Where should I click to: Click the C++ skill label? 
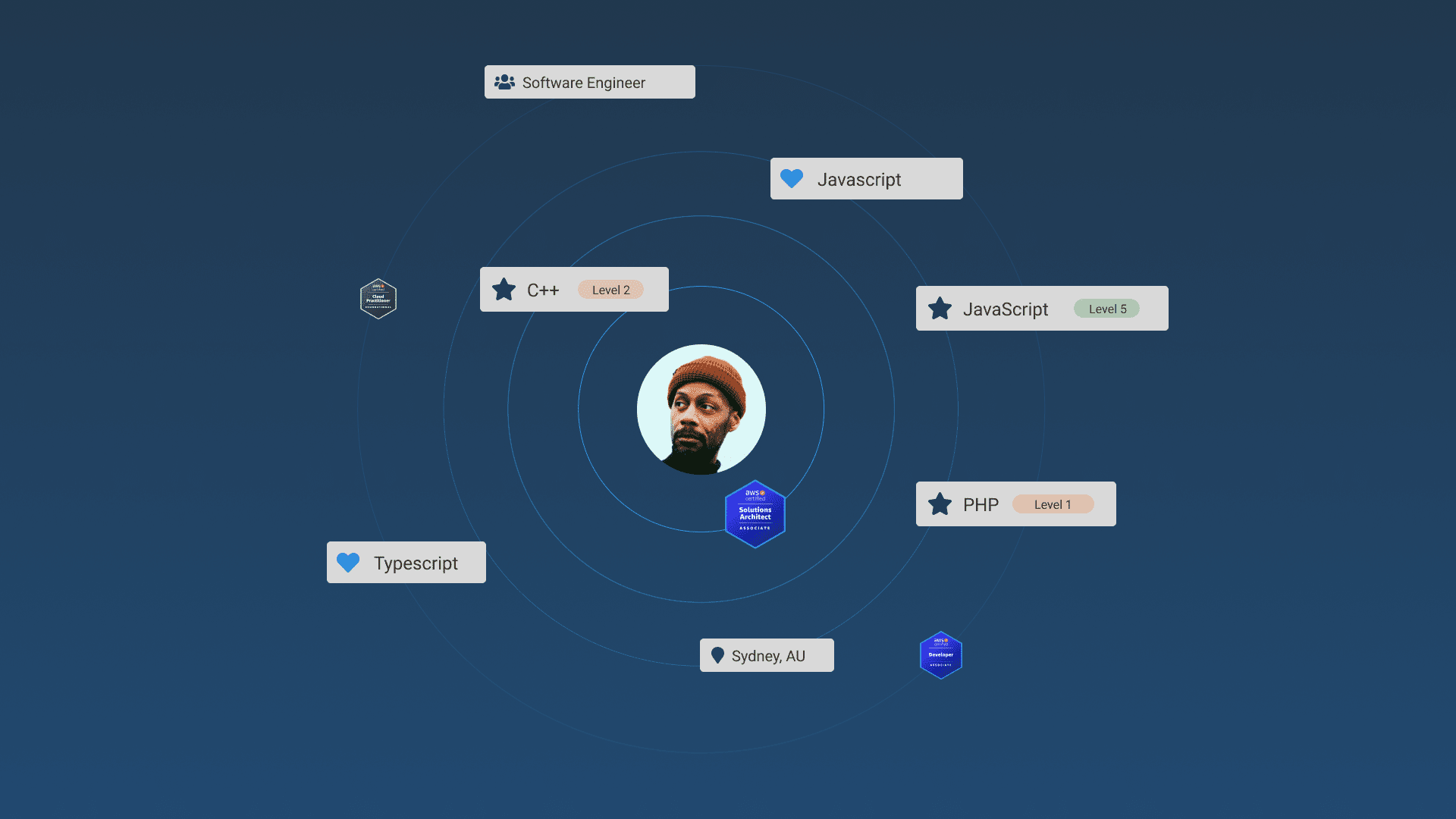coord(543,290)
